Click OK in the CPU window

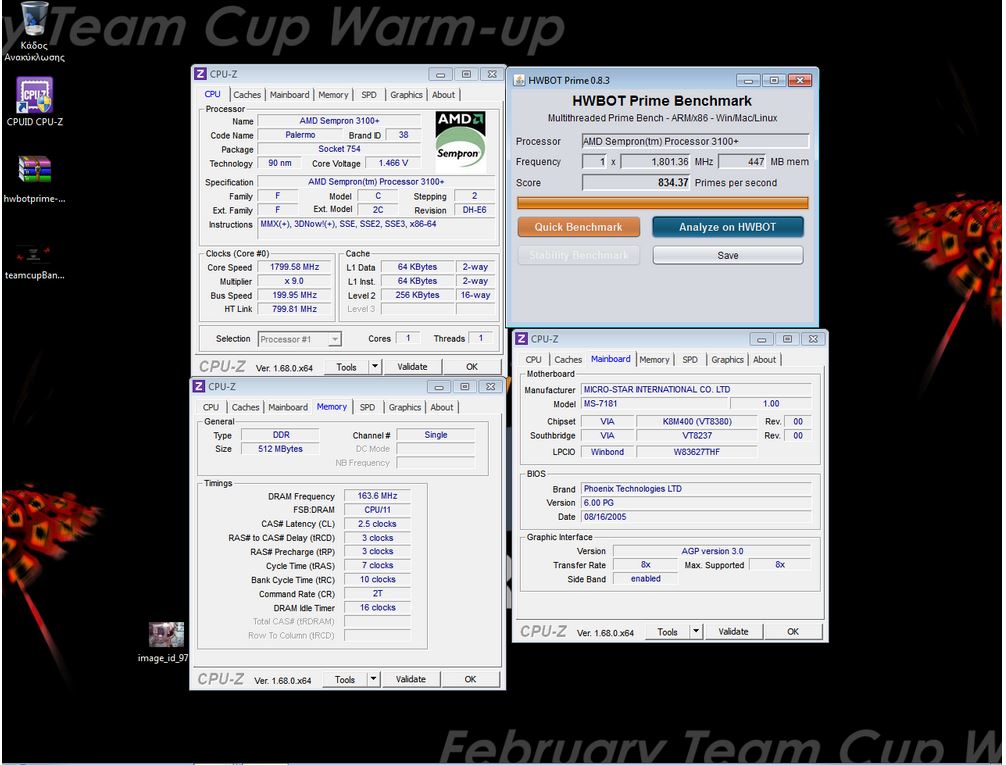(x=472, y=366)
